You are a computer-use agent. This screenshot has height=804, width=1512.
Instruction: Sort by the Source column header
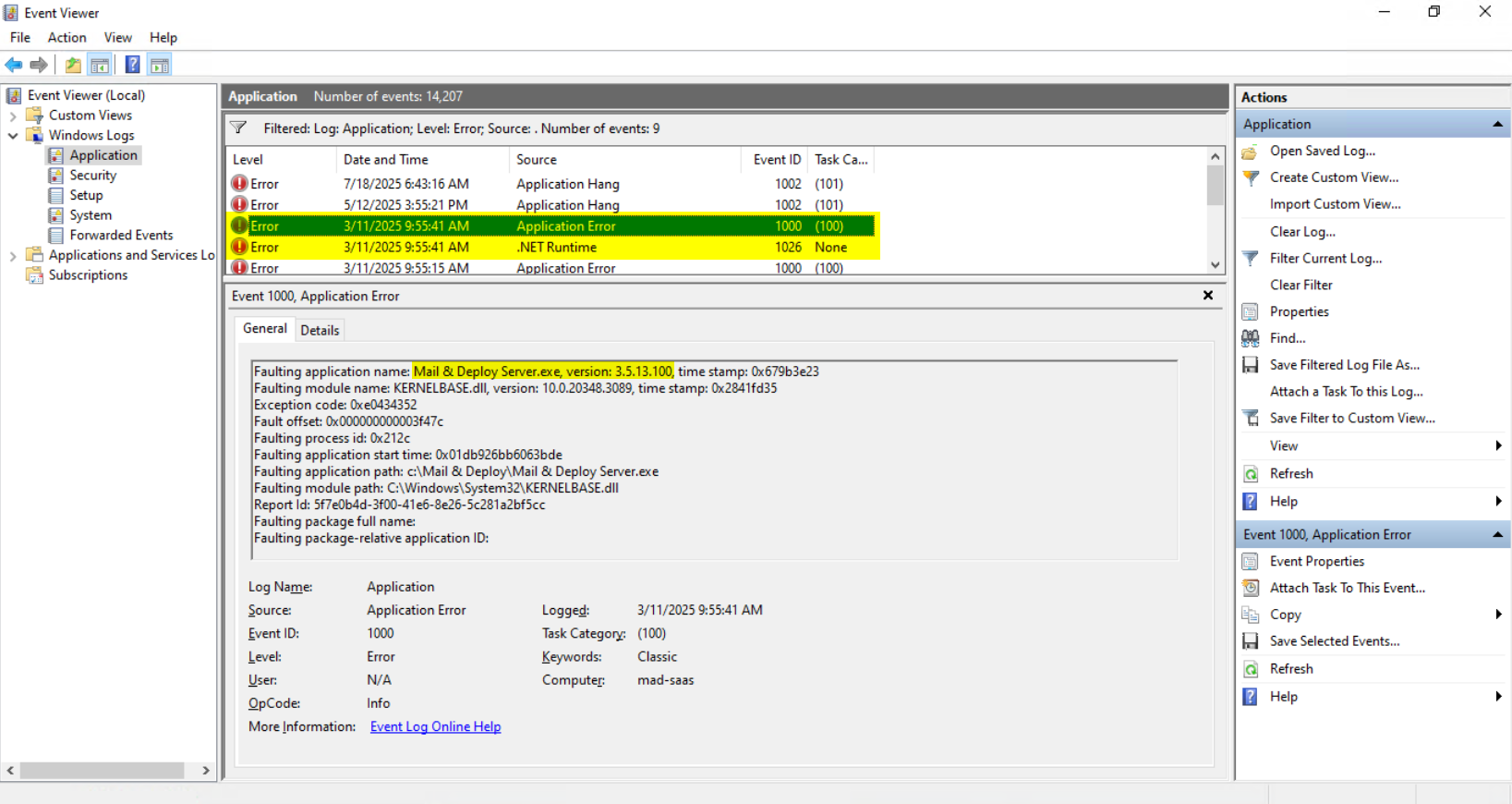624,160
